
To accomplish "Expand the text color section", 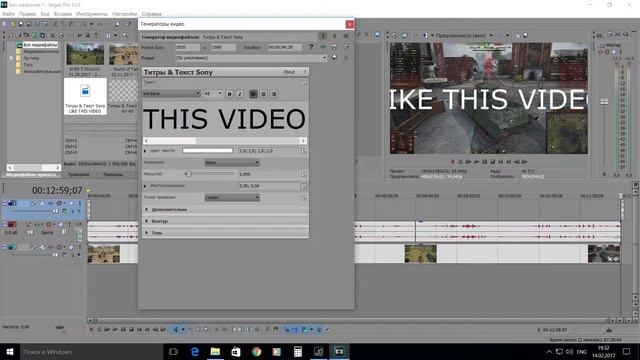I will pyautogui.click(x=145, y=151).
